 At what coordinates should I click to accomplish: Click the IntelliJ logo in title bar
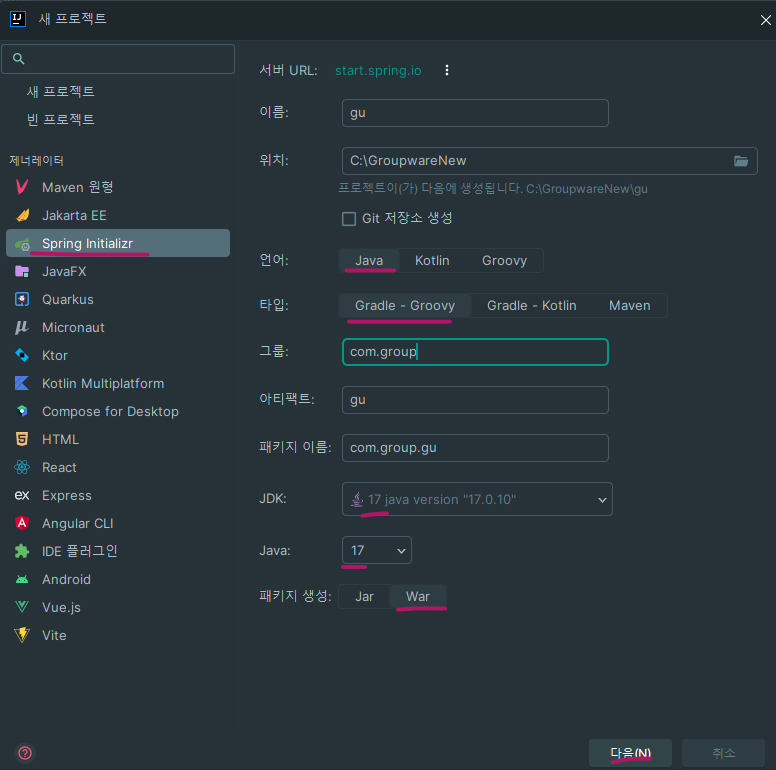tap(18, 19)
